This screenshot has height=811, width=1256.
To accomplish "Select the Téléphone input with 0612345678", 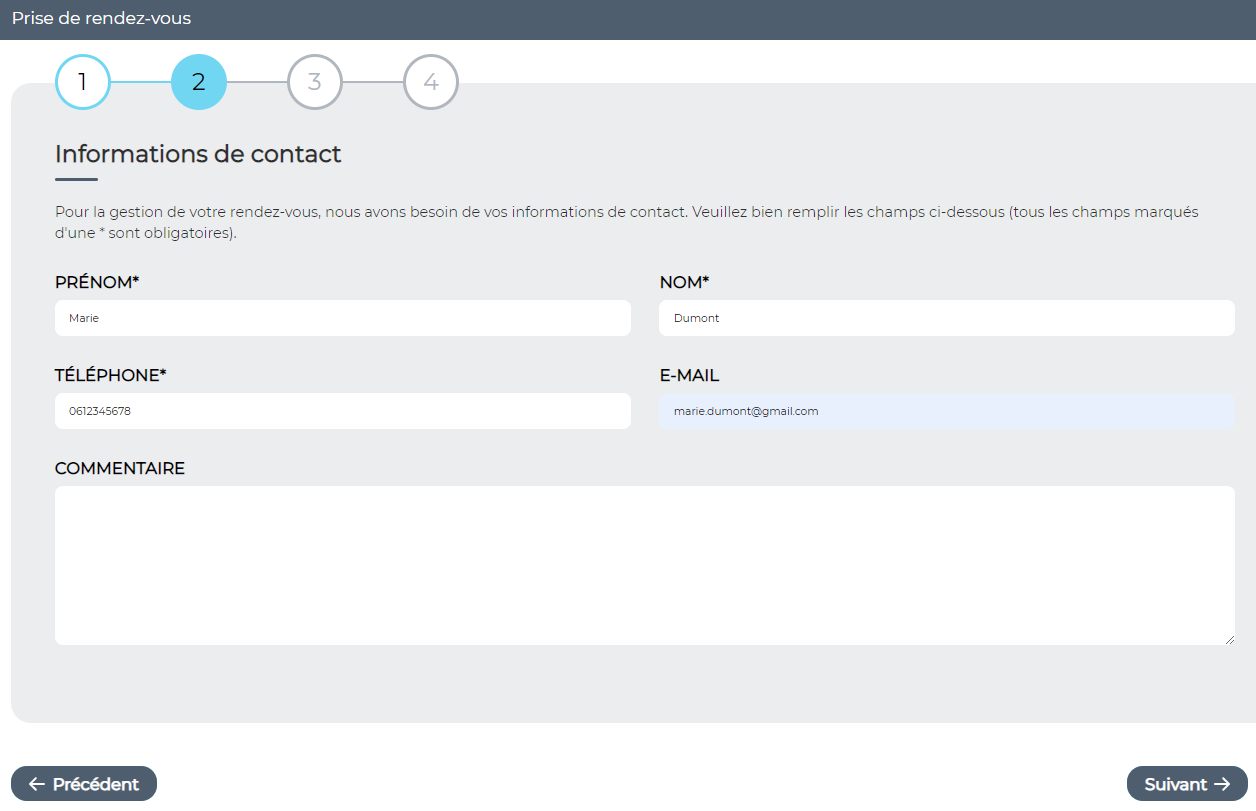I will pos(342,411).
